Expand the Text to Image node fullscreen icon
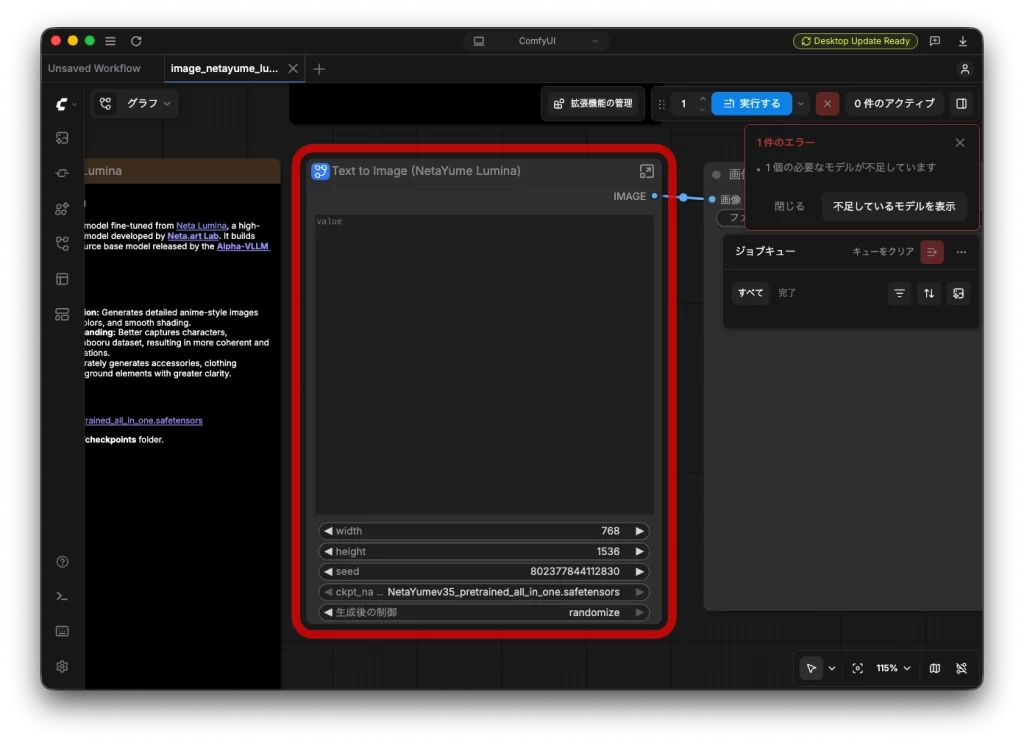Screen dimensions: 1024x744 646,171
